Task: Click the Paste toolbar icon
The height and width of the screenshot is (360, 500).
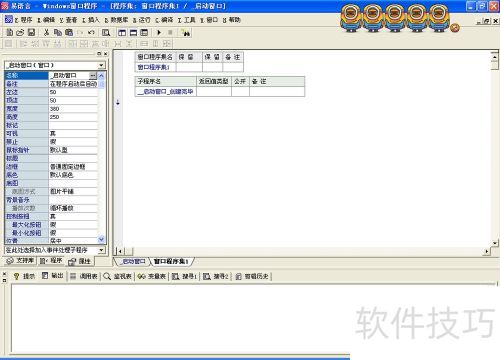Action: 69,32
